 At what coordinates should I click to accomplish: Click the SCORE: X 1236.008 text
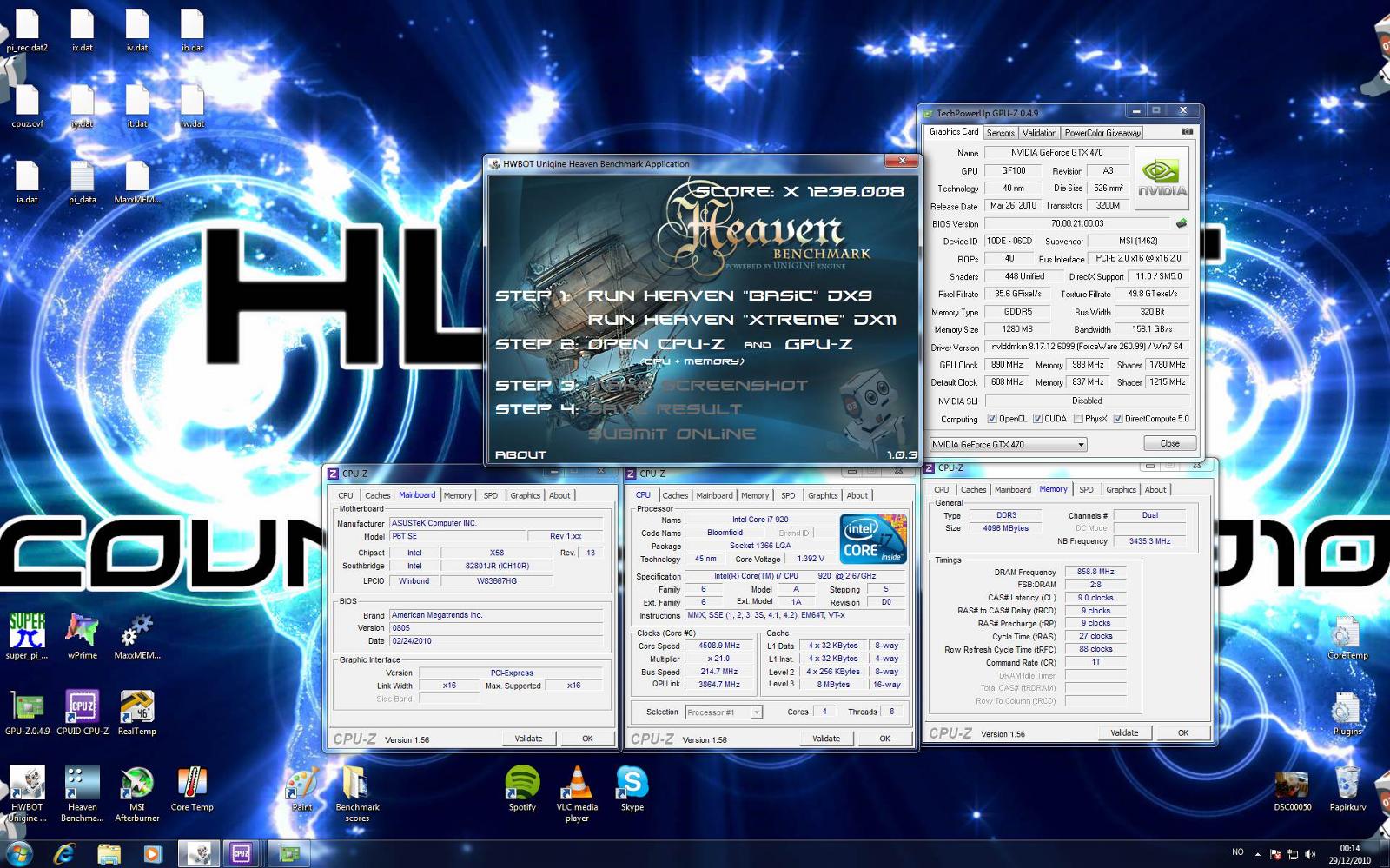[799, 191]
